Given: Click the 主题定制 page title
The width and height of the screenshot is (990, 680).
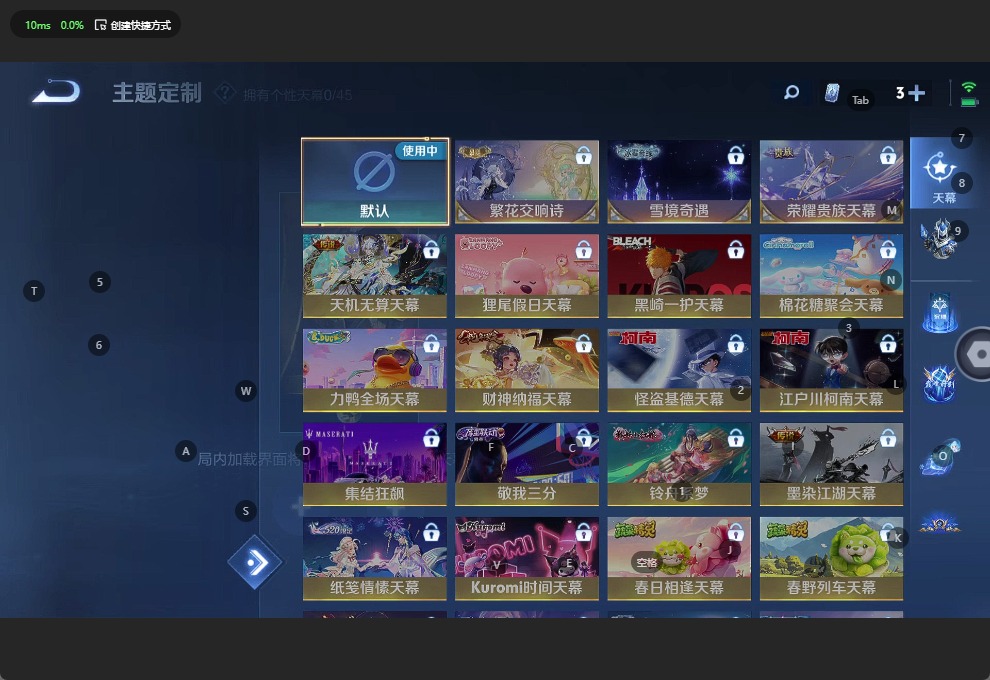Looking at the screenshot, I should pos(157,93).
